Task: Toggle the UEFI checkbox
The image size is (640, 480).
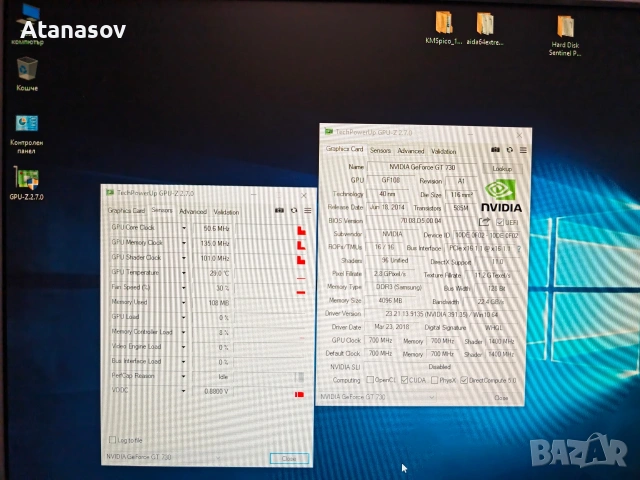Action: [500, 222]
